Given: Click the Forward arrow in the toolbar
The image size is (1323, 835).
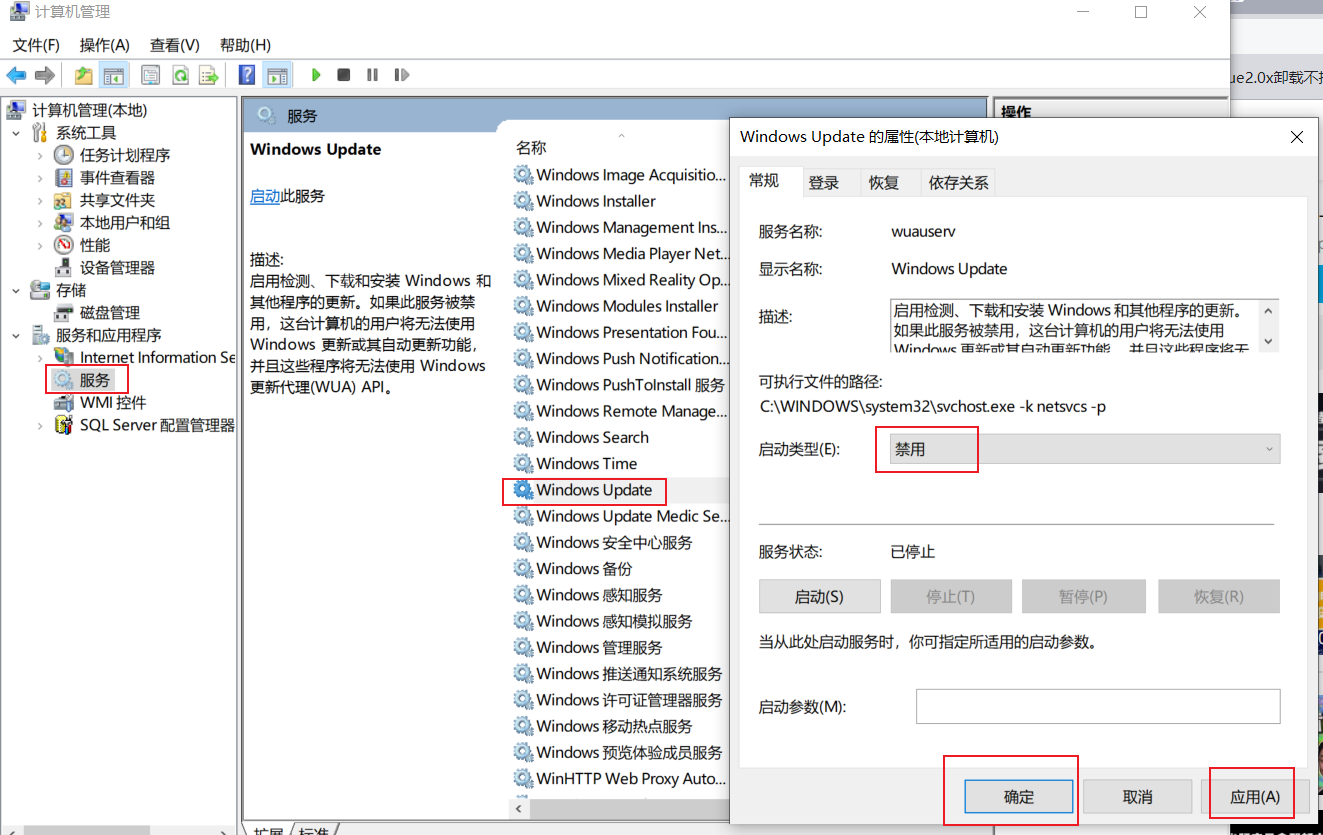Looking at the screenshot, I should coord(44,75).
